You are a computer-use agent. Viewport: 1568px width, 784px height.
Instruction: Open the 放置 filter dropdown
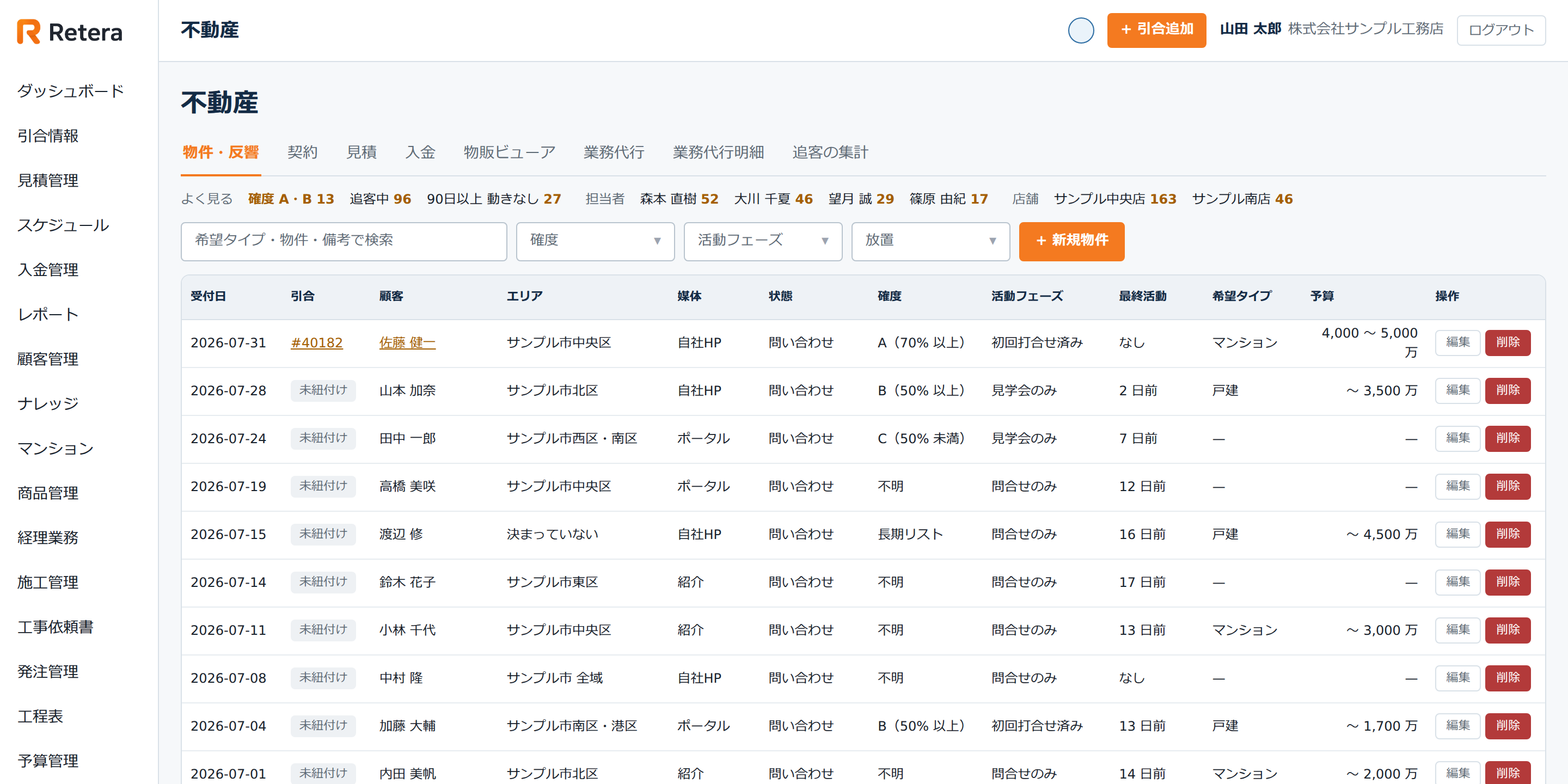click(930, 241)
